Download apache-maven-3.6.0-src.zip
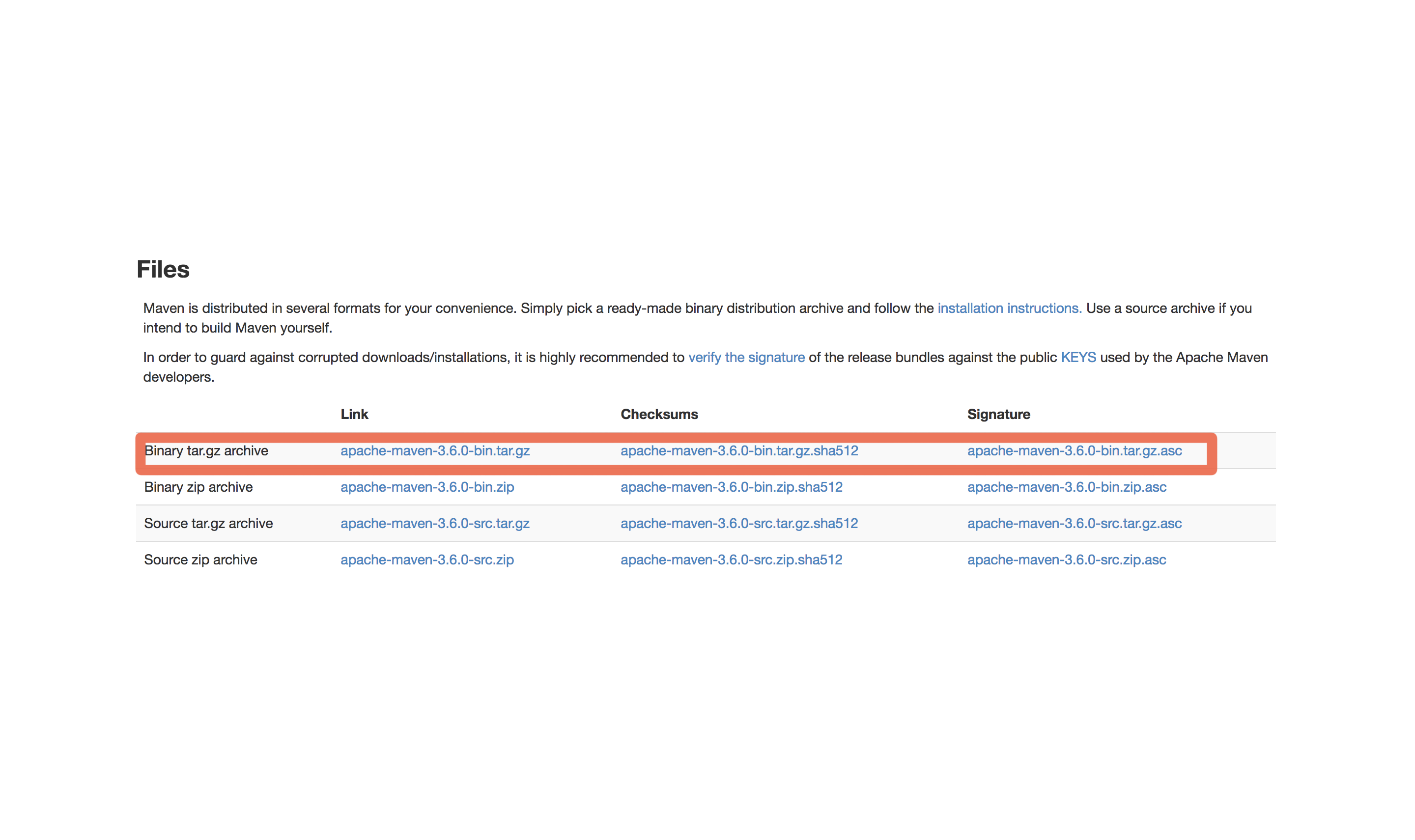Image resolution: width=1415 pixels, height=840 pixels. [427, 560]
